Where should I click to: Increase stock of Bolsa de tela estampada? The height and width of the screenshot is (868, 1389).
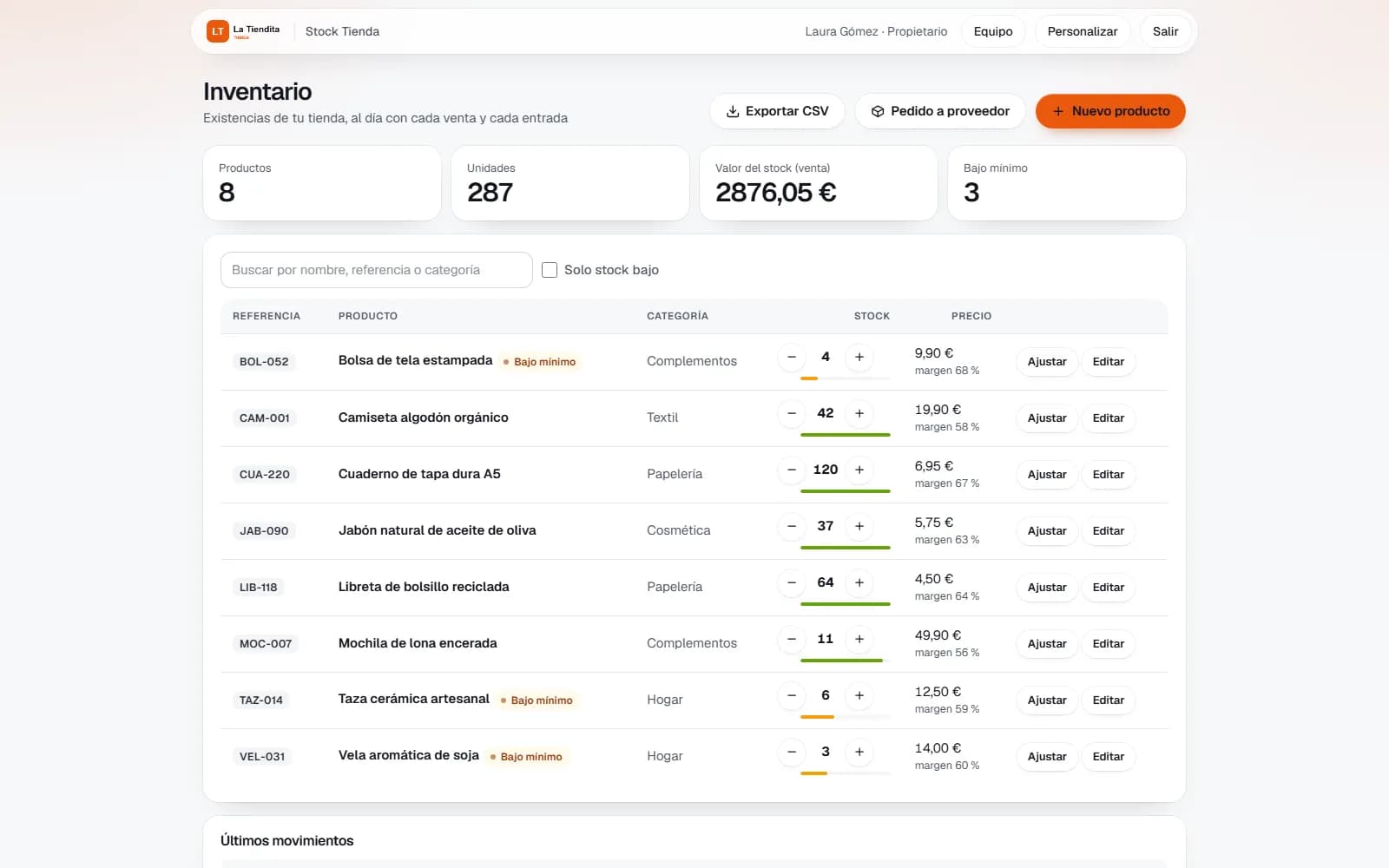tap(859, 357)
